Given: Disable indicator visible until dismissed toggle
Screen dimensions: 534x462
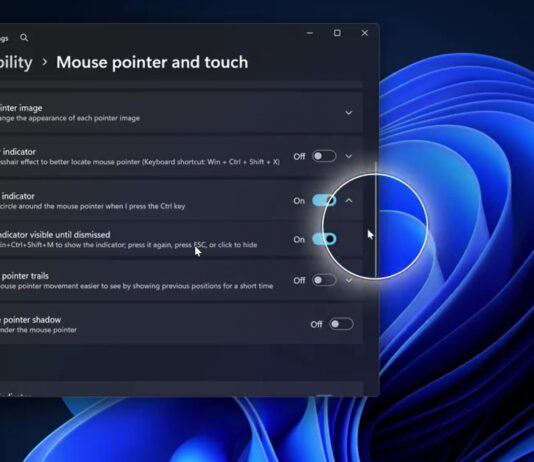Looking at the screenshot, I should pyautogui.click(x=324, y=239).
